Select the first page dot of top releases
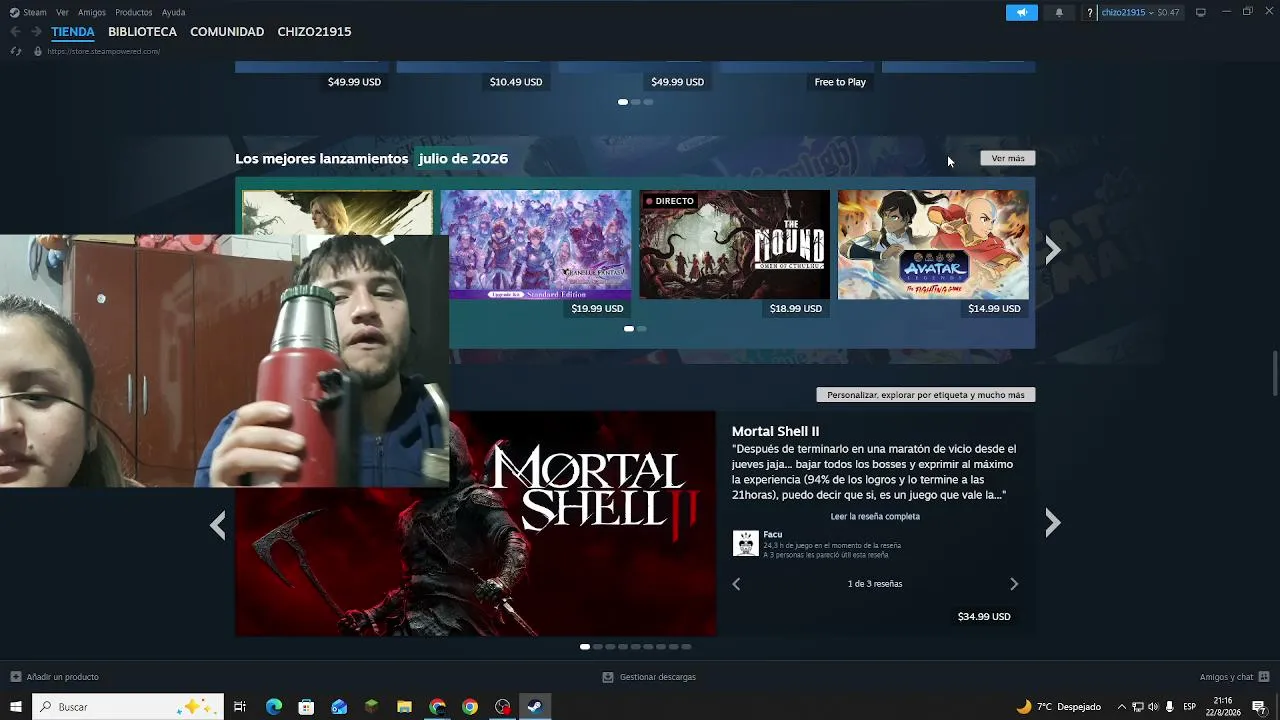Viewport: 1280px width, 720px height. [629, 329]
